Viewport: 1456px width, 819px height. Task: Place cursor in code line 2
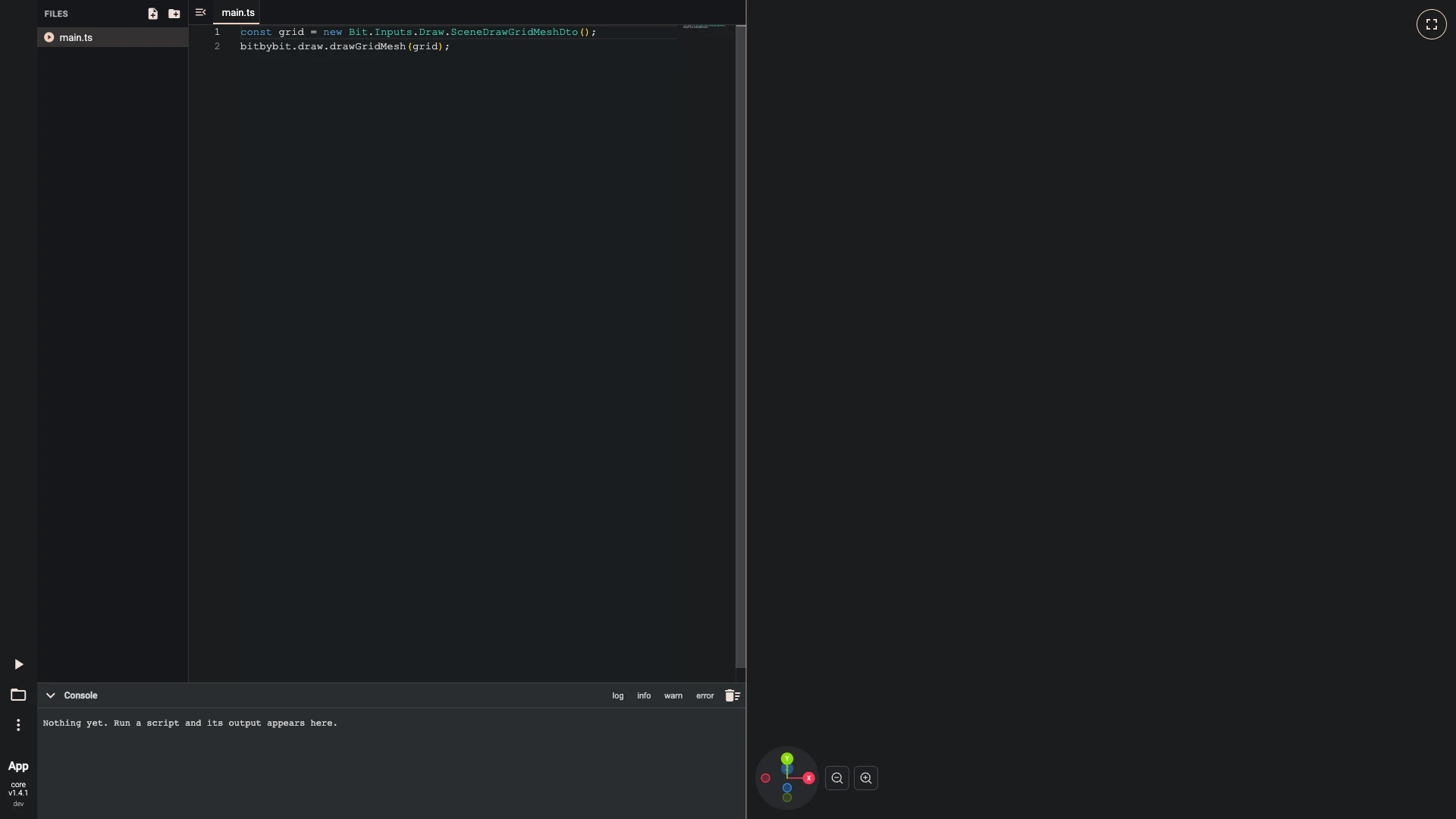[345, 46]
